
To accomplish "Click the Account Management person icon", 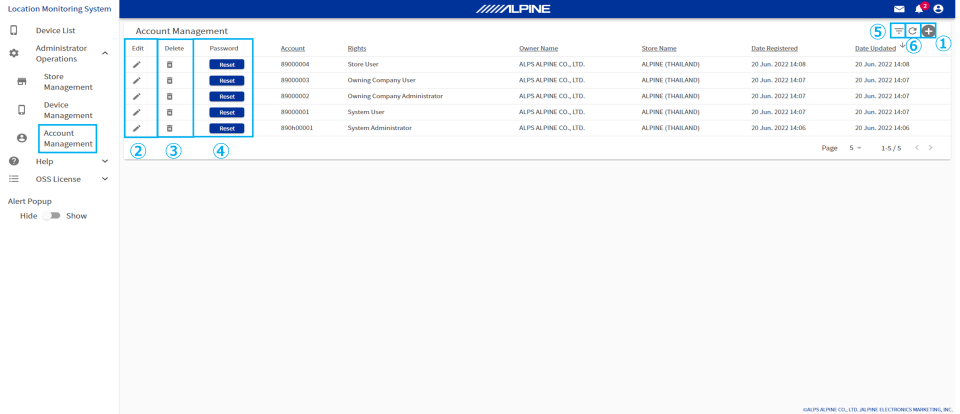I will (x=21, y=138).
